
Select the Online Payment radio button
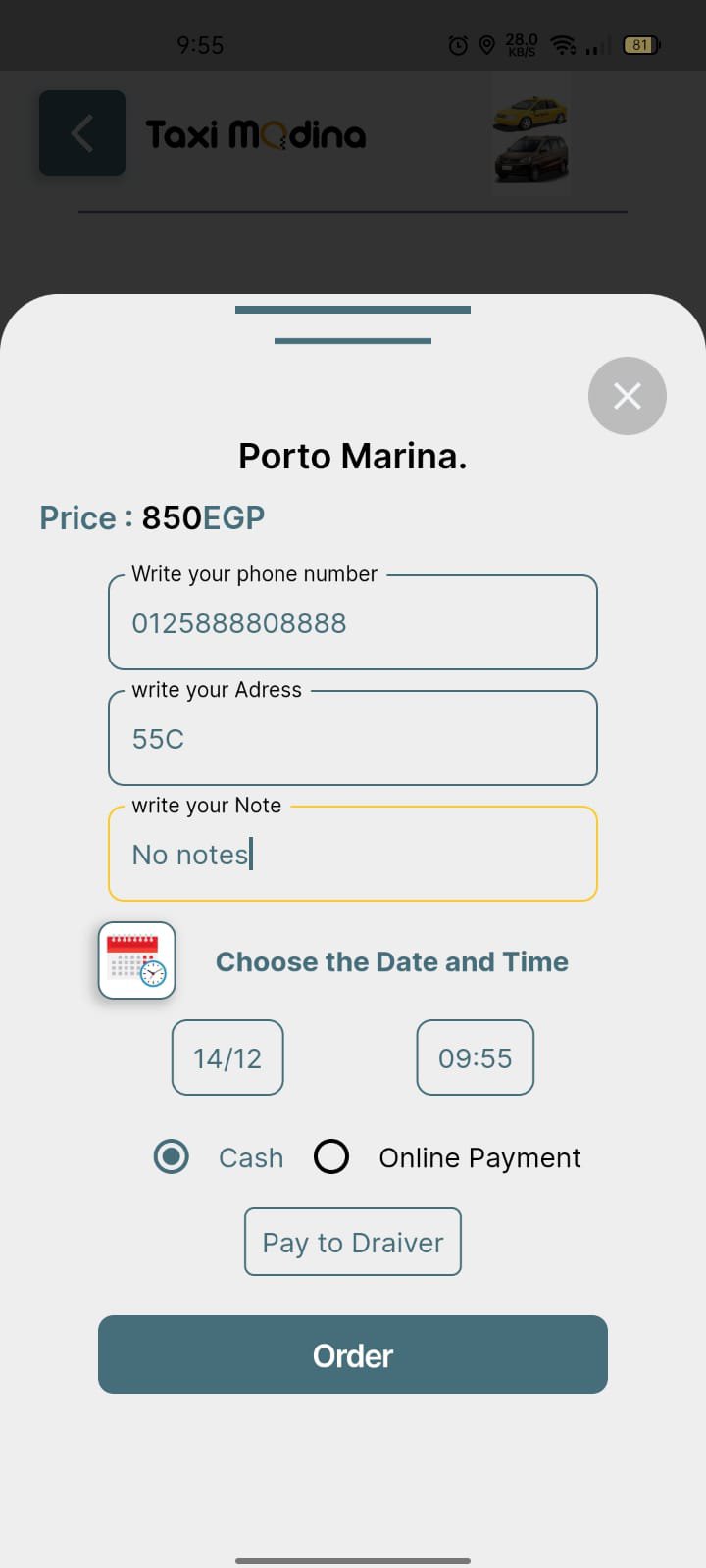pos(331,1156)
